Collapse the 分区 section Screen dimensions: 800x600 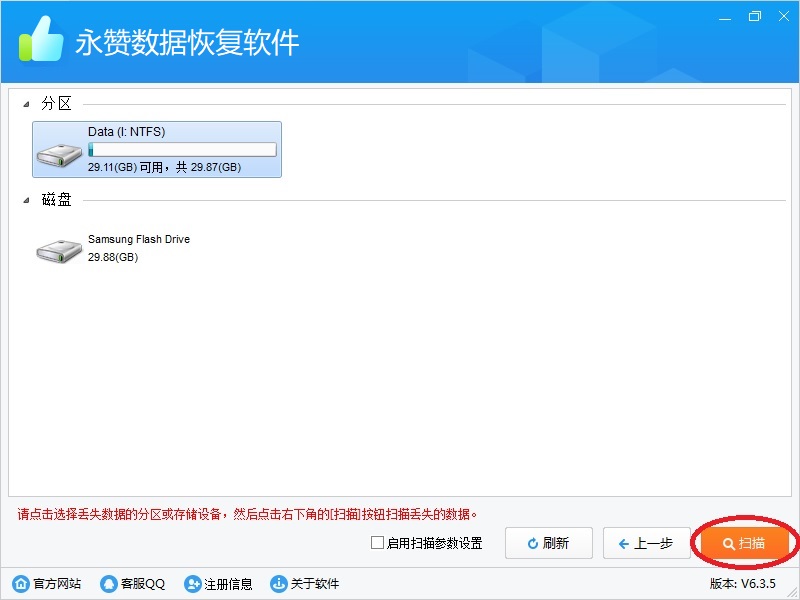[26, 104]
